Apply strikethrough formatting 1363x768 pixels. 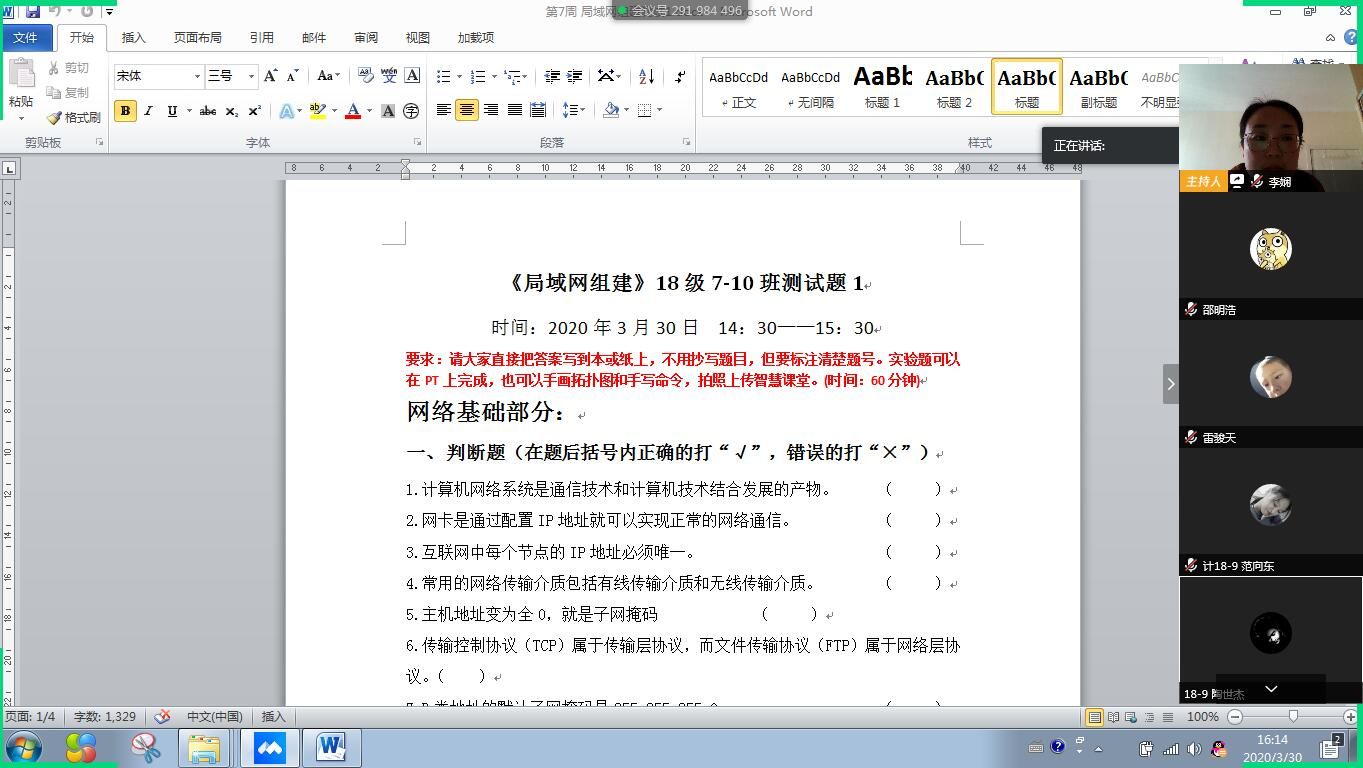[208, 111]
